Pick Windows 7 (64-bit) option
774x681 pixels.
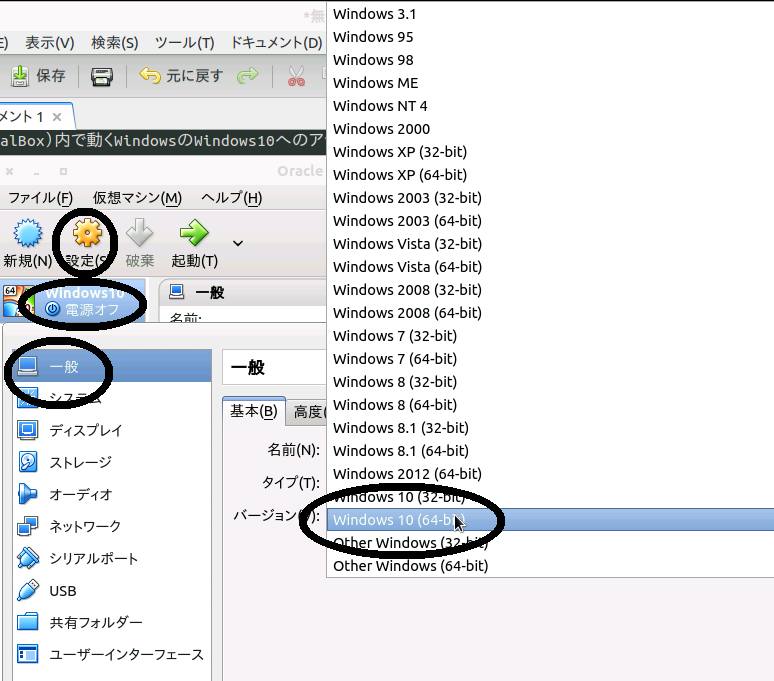point(550,359)
